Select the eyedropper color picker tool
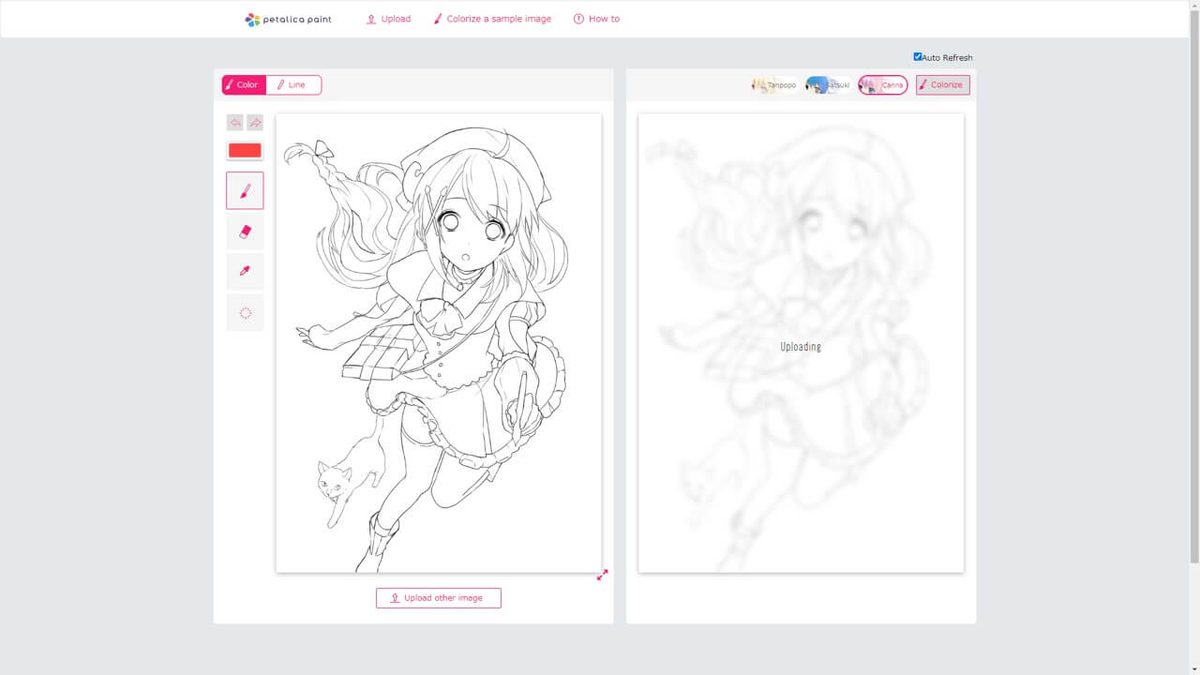 click(x=245, y=271)
